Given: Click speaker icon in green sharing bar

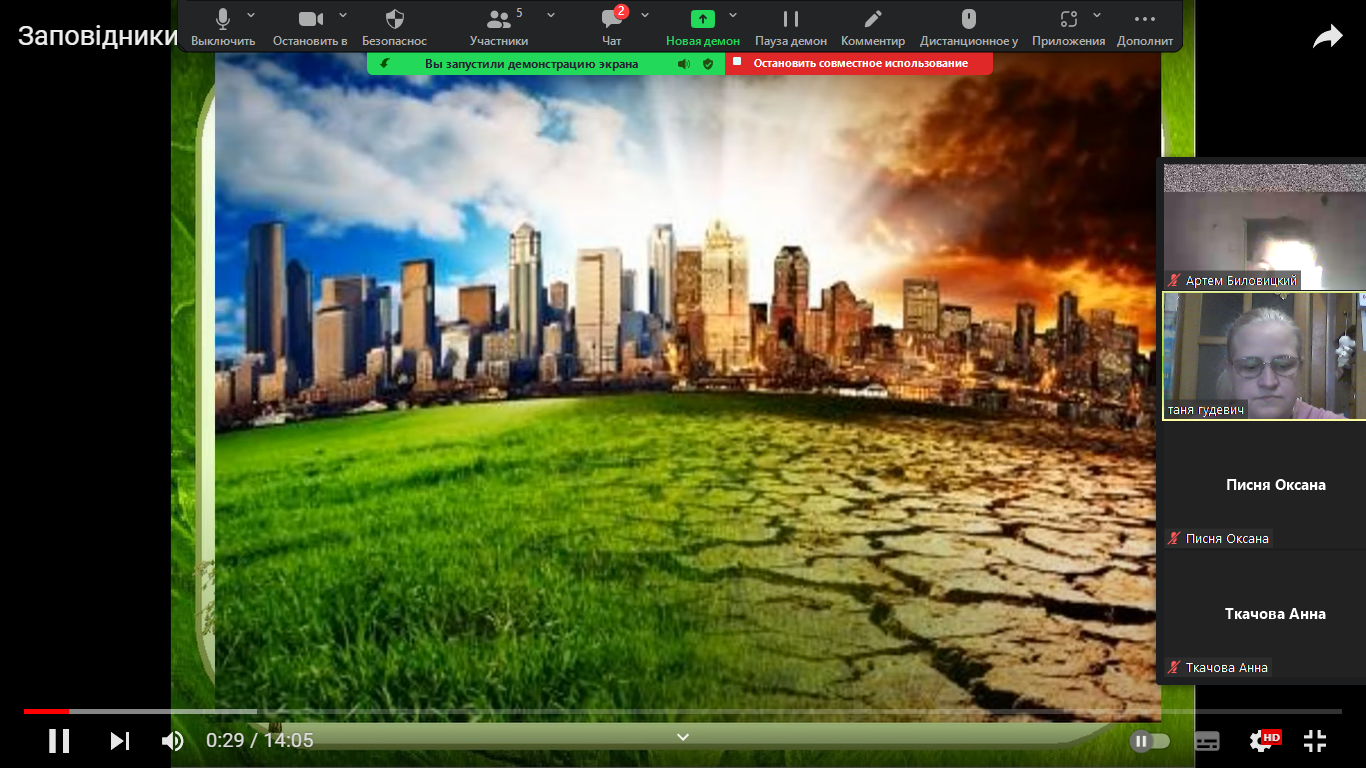Looking at the screenshot, I should pos(684,63).
